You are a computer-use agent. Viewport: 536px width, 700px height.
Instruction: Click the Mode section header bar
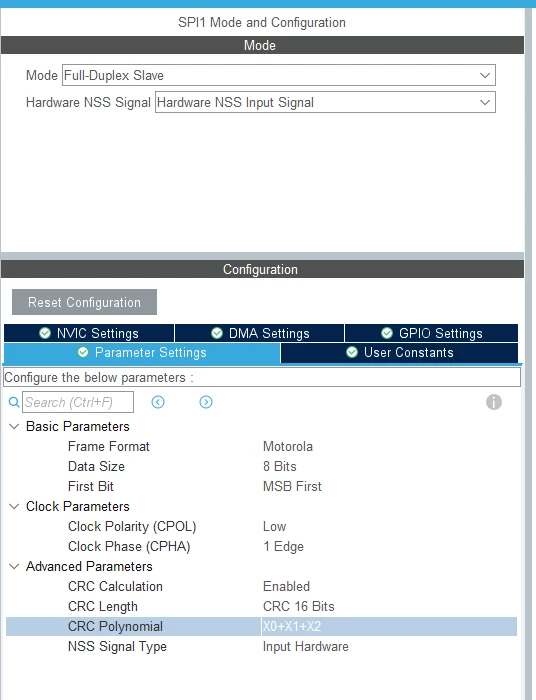tap(262, 45)
